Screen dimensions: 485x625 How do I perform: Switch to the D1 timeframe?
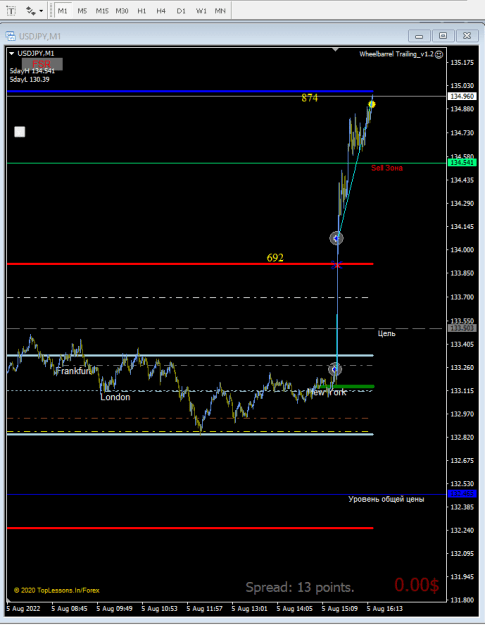point(181,11)
